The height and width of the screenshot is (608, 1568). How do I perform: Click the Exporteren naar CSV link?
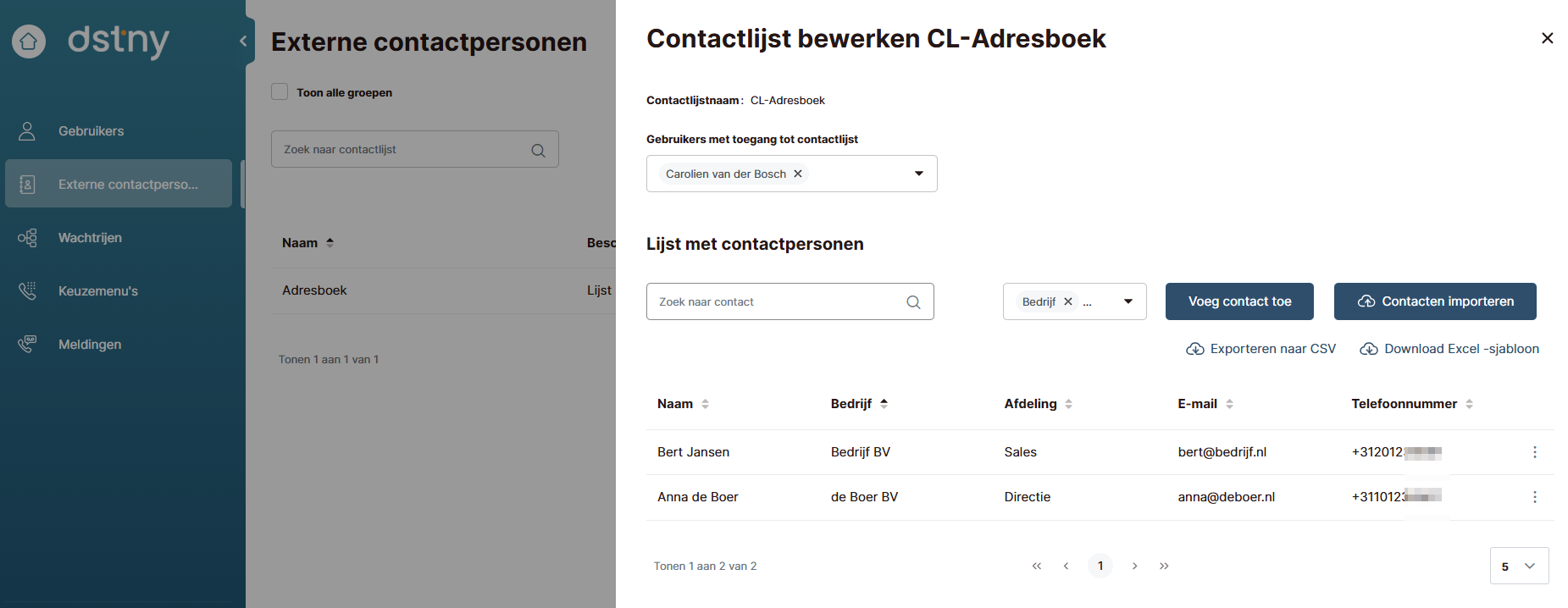coord(1261,349)
